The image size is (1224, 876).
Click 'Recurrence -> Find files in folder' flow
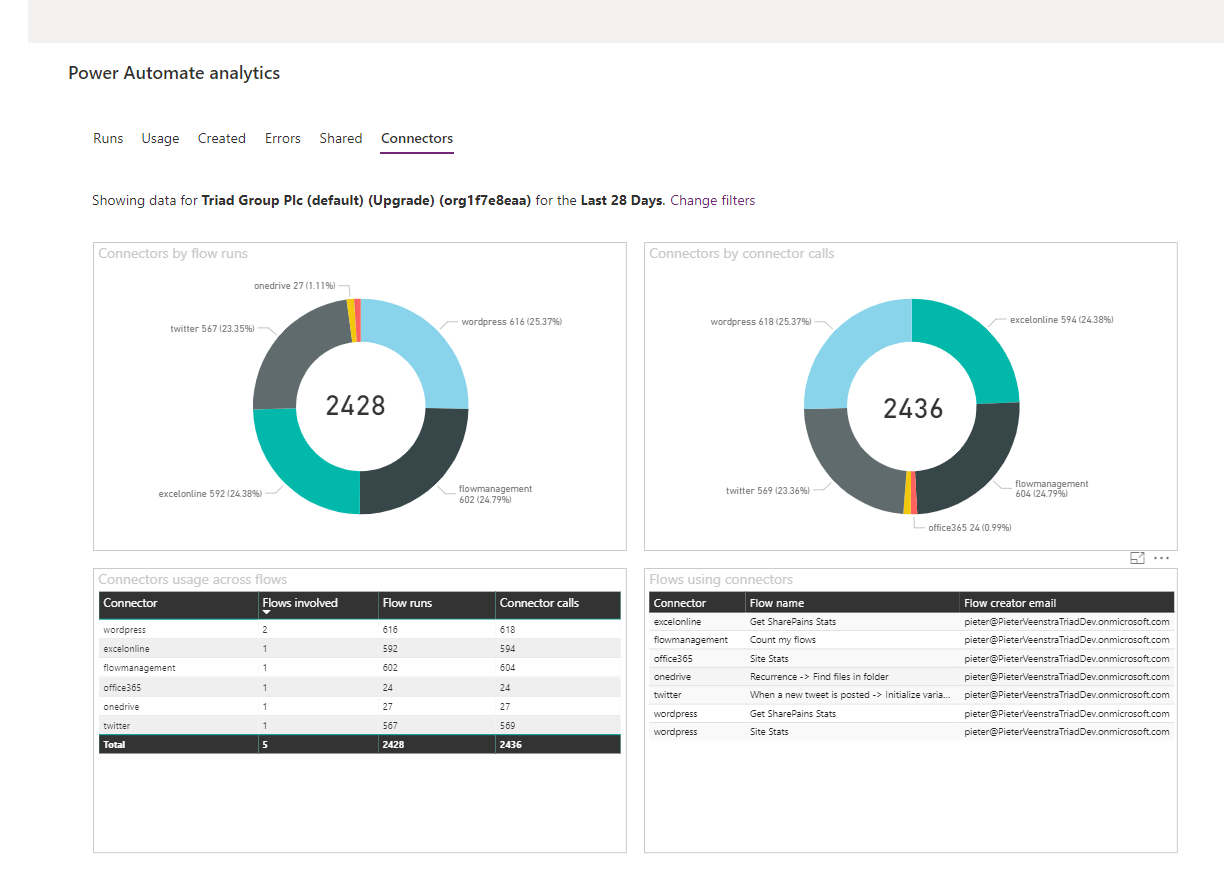tap(819, 677)
